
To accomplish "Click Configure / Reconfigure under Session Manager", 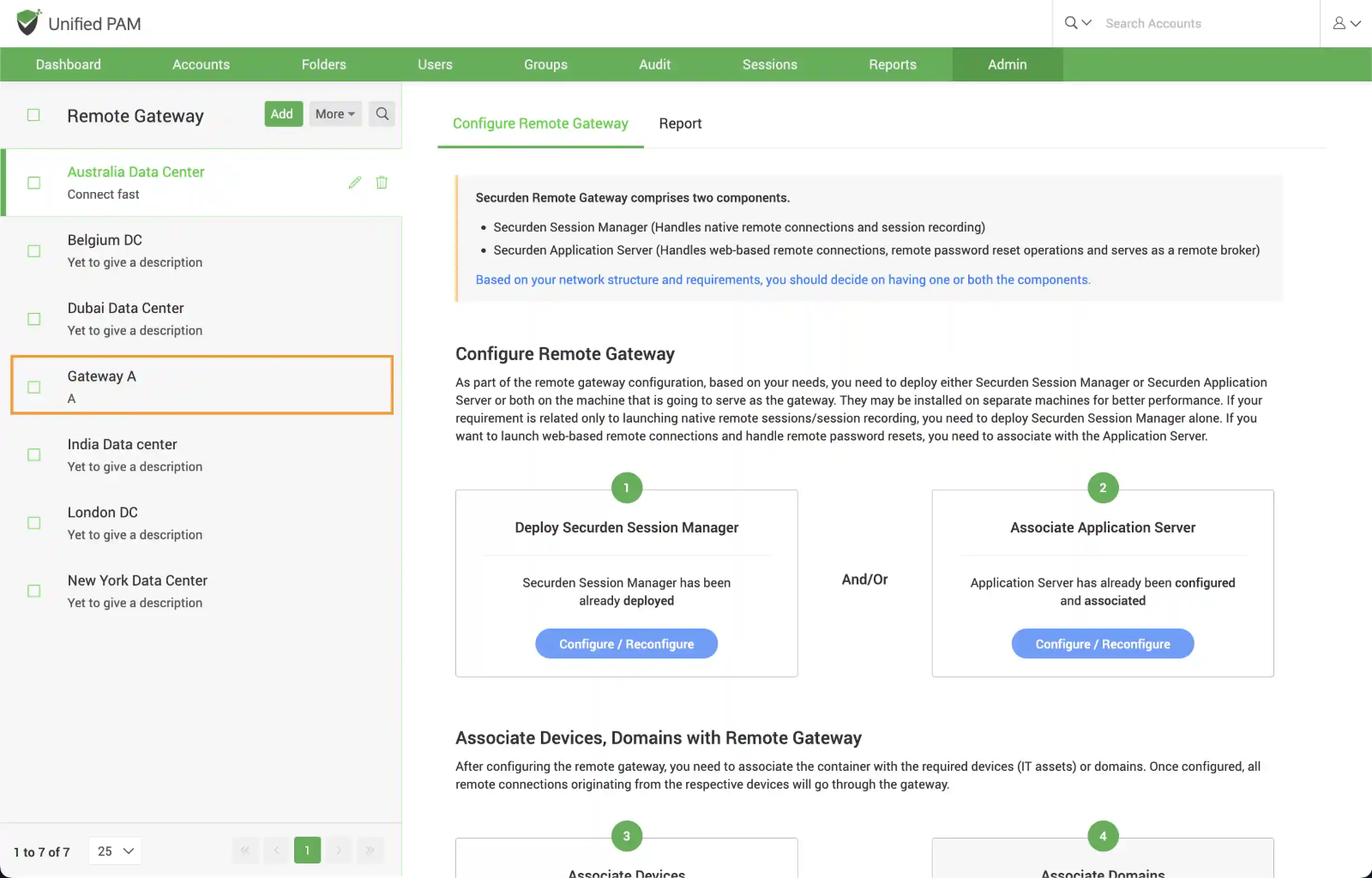I will [x=627, y=644].
